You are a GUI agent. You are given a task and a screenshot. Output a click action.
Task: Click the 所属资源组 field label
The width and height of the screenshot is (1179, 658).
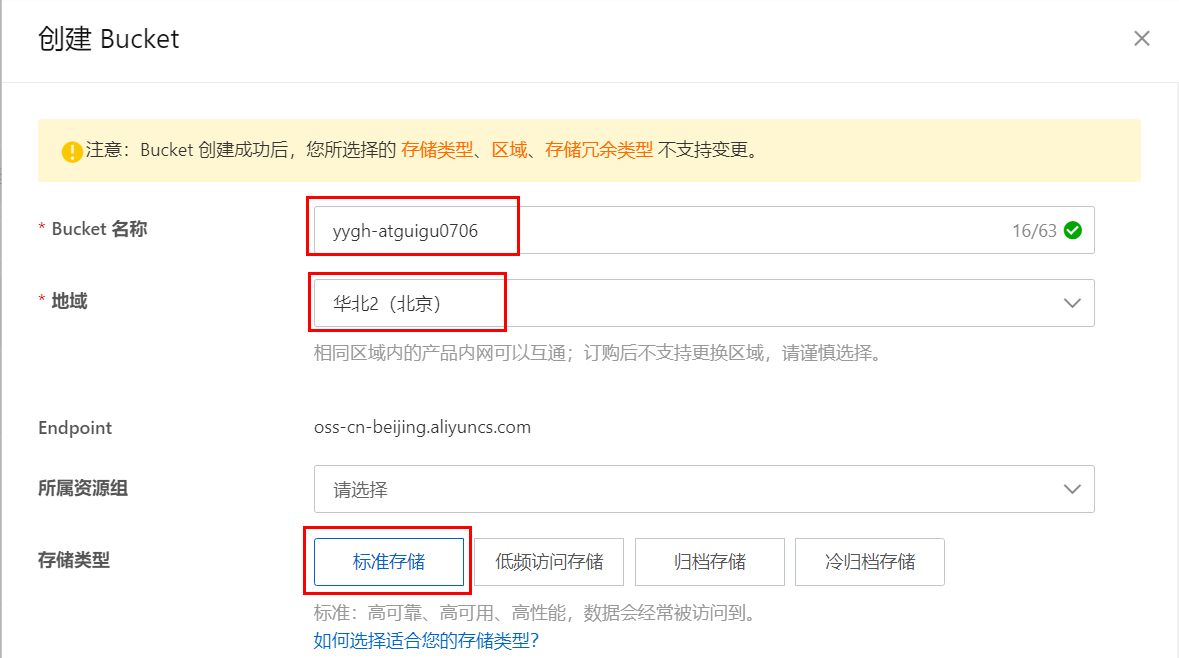(x=83, y=489)
